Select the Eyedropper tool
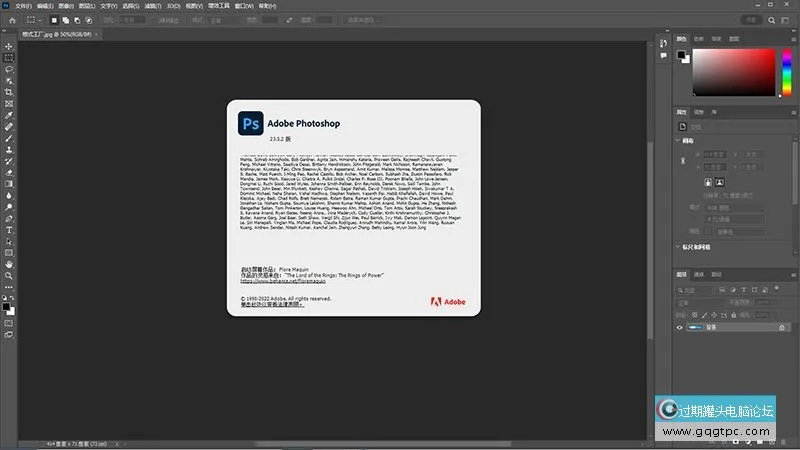This screenshot has width=800, height=450. point(9,116)
